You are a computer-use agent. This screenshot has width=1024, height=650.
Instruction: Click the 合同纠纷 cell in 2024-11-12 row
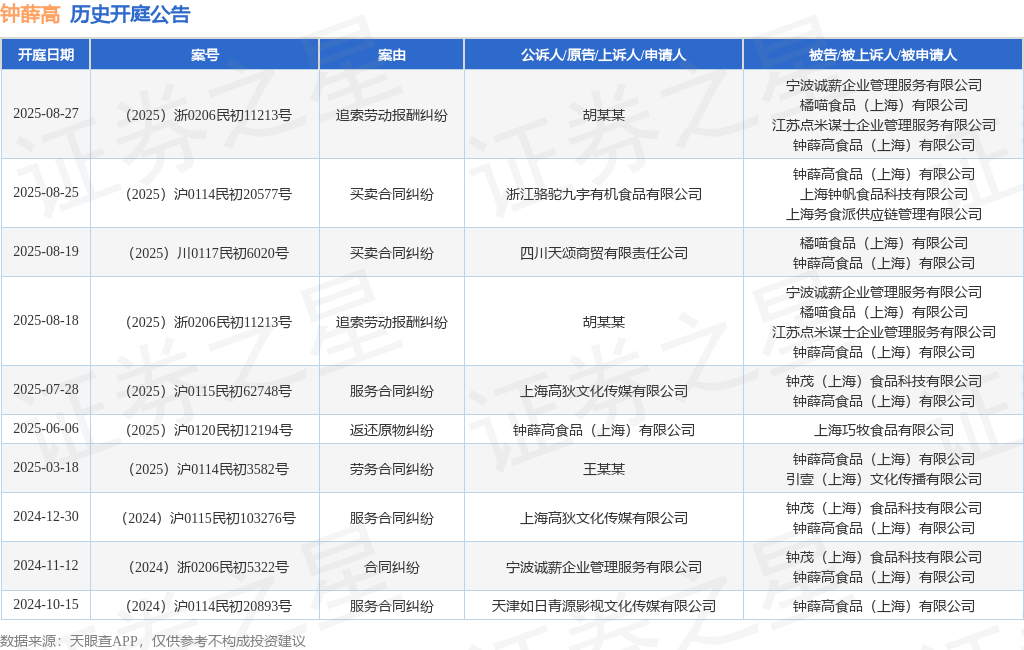(x=392, y=567)
